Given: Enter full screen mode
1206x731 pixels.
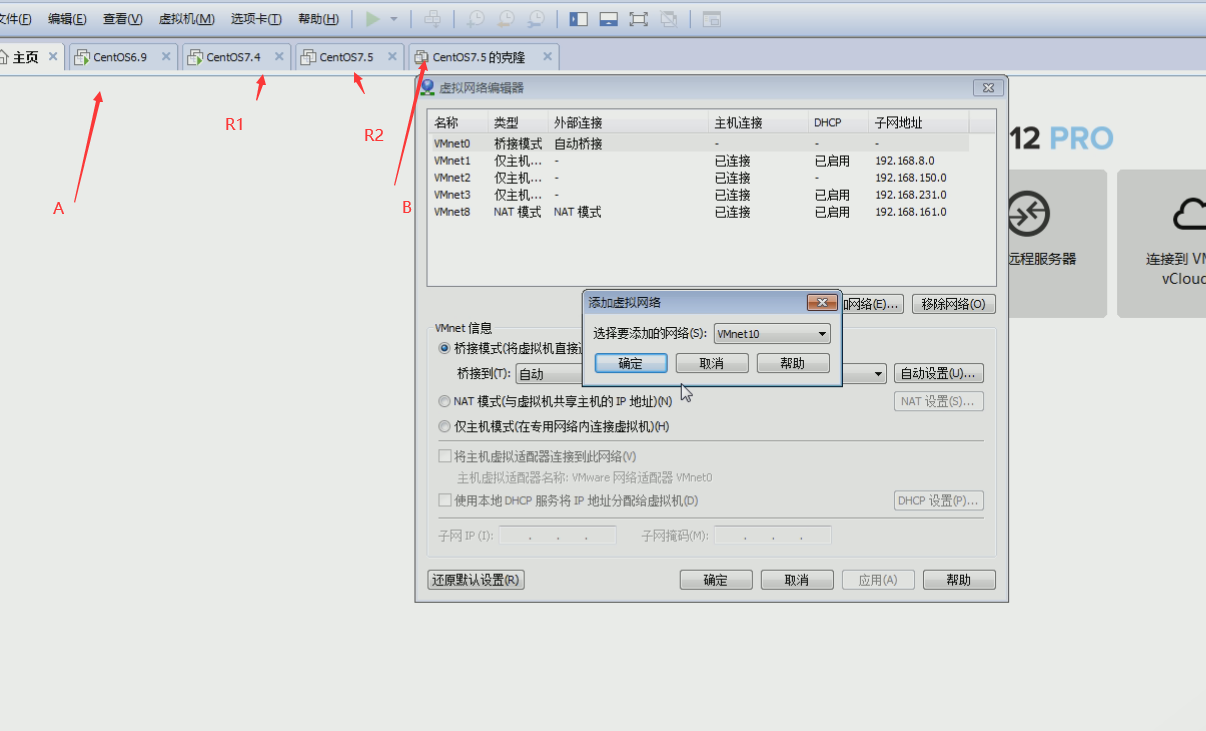Looking at the screenshot, I should (x=638, y=18).
